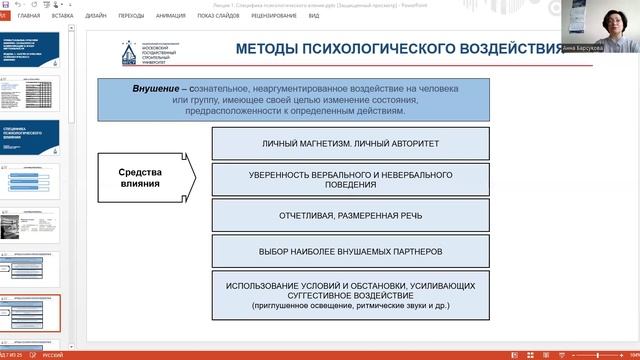Open the АНИМАЦИЯ ribbon tab
The image size is (640, 360).
[x=171, y=16]
